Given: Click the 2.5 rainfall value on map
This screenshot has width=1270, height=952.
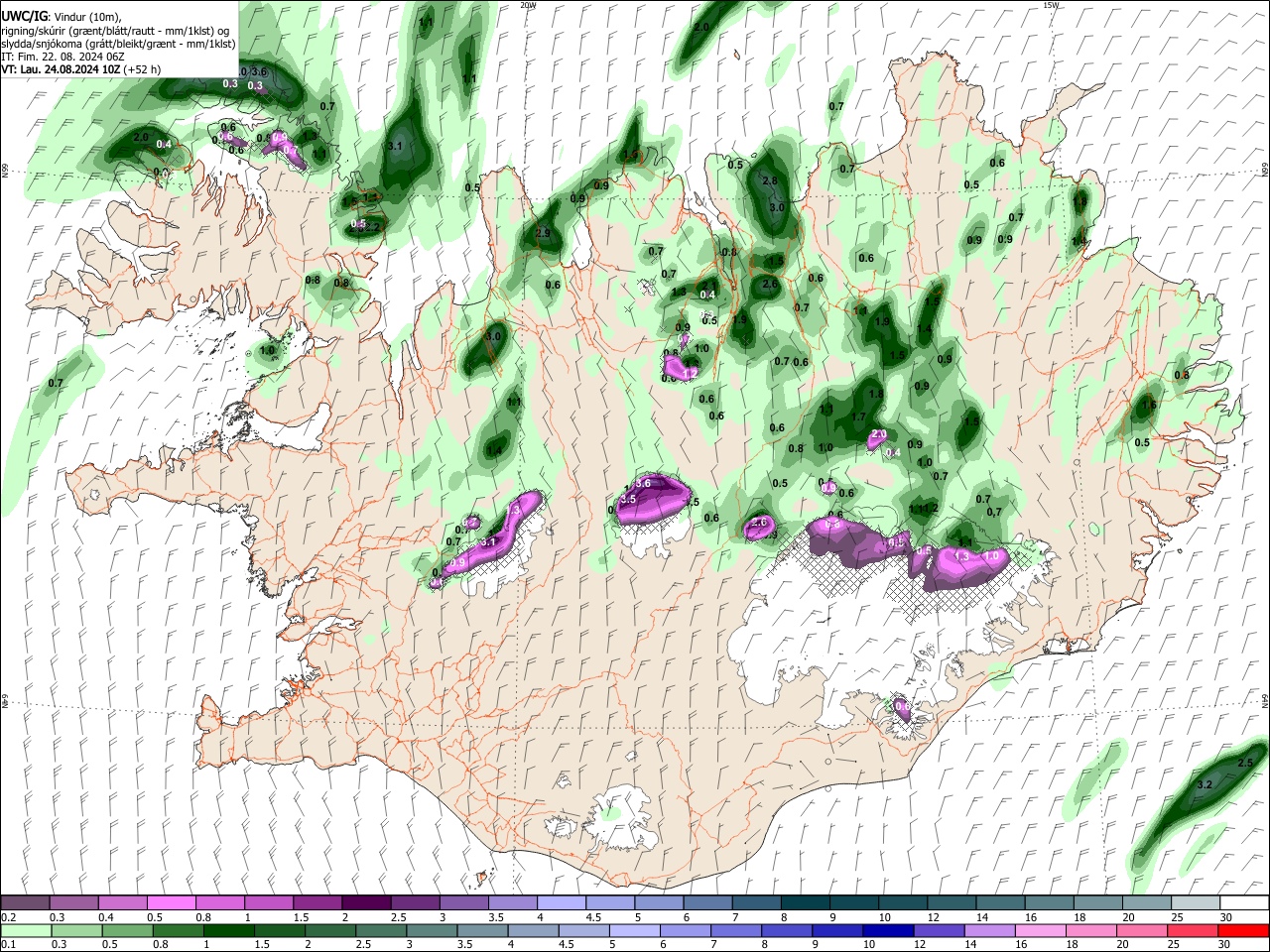Looking at the screenshot, I should 1247,763.
